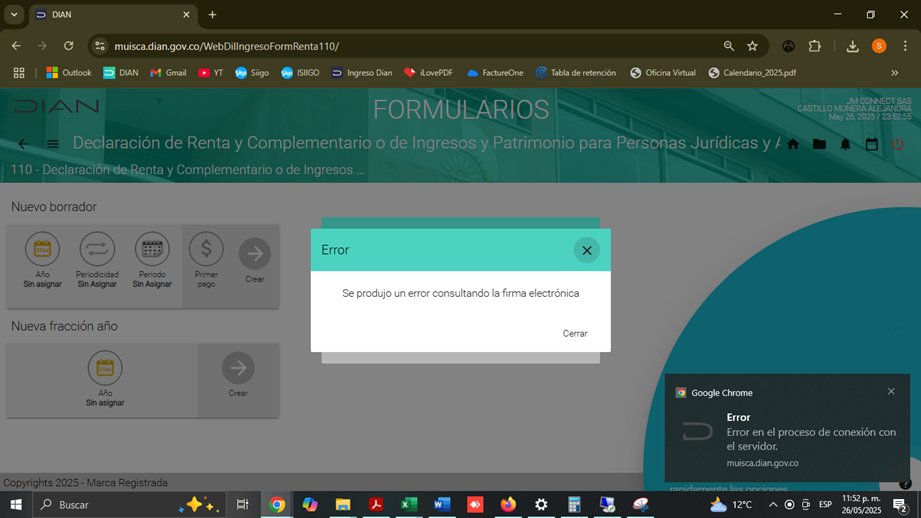Go back with the DIAN page arrow
The image size is (921, 518).
point(23,144)
